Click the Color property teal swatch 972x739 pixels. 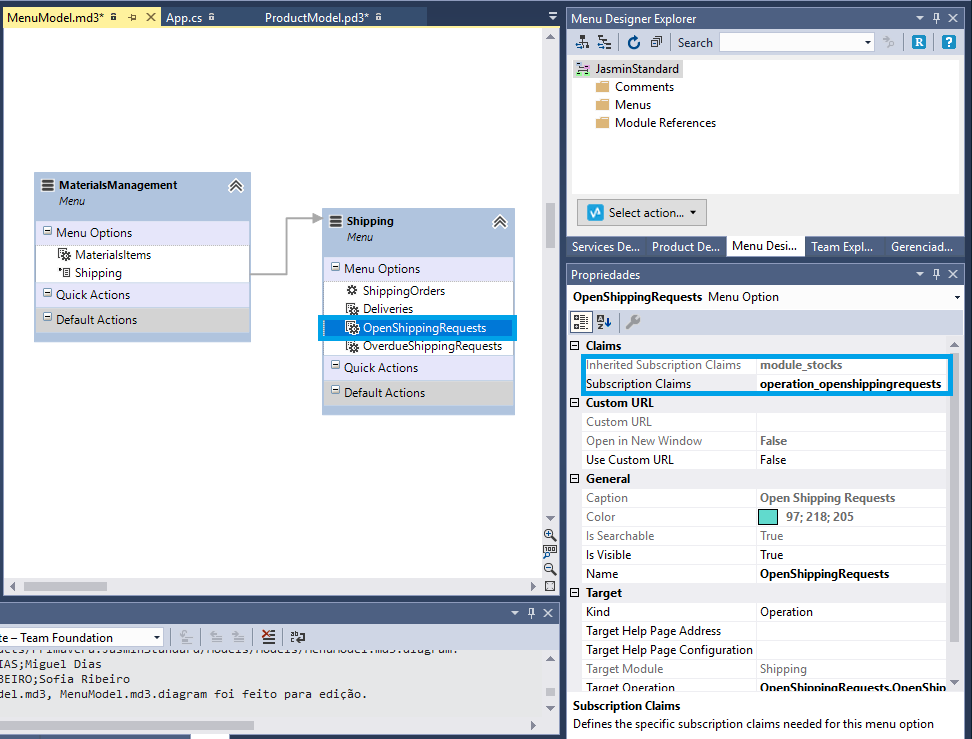(x=768, y=517)
